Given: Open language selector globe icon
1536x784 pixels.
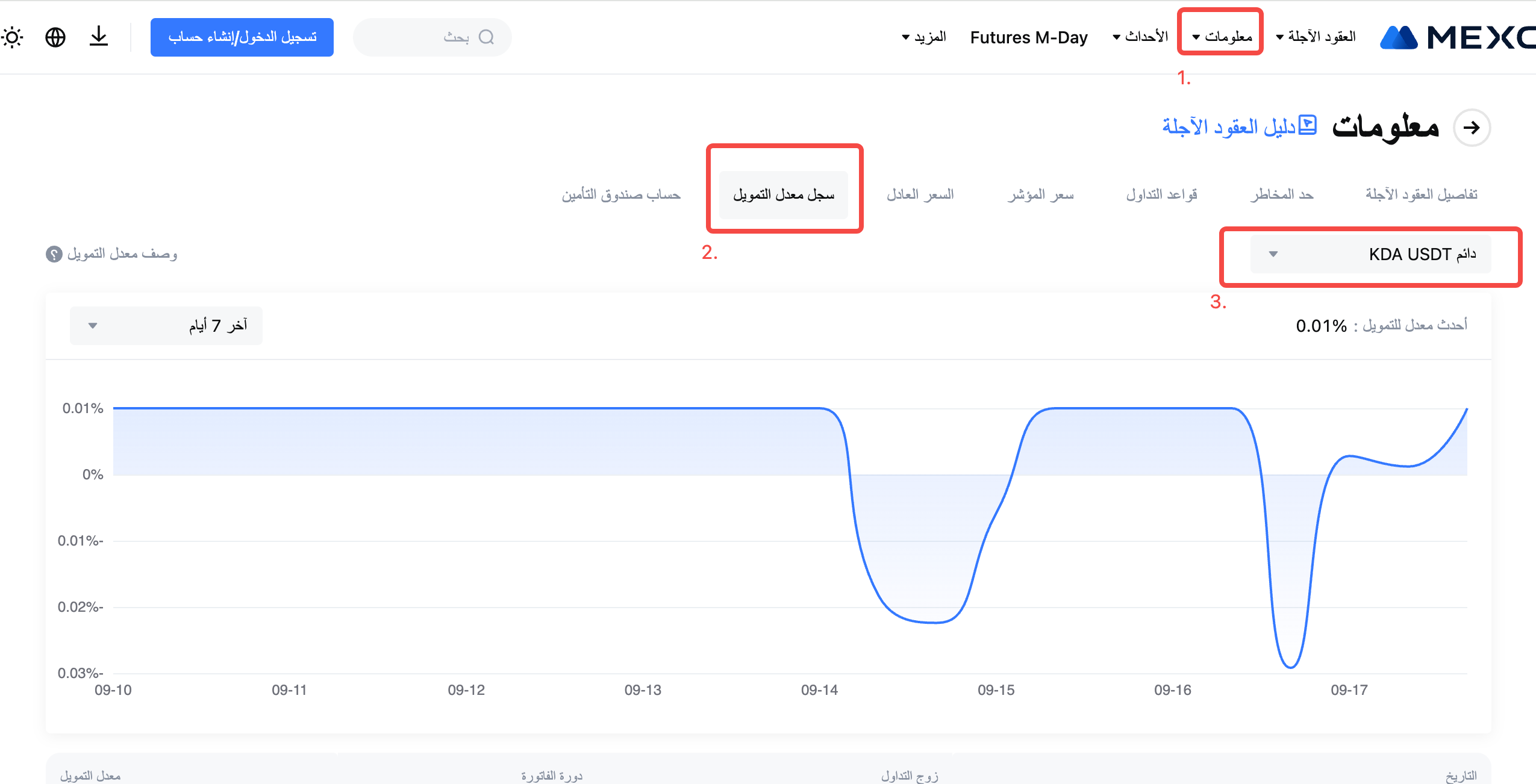Looking at the screenshot, I should tap(55, 37).
